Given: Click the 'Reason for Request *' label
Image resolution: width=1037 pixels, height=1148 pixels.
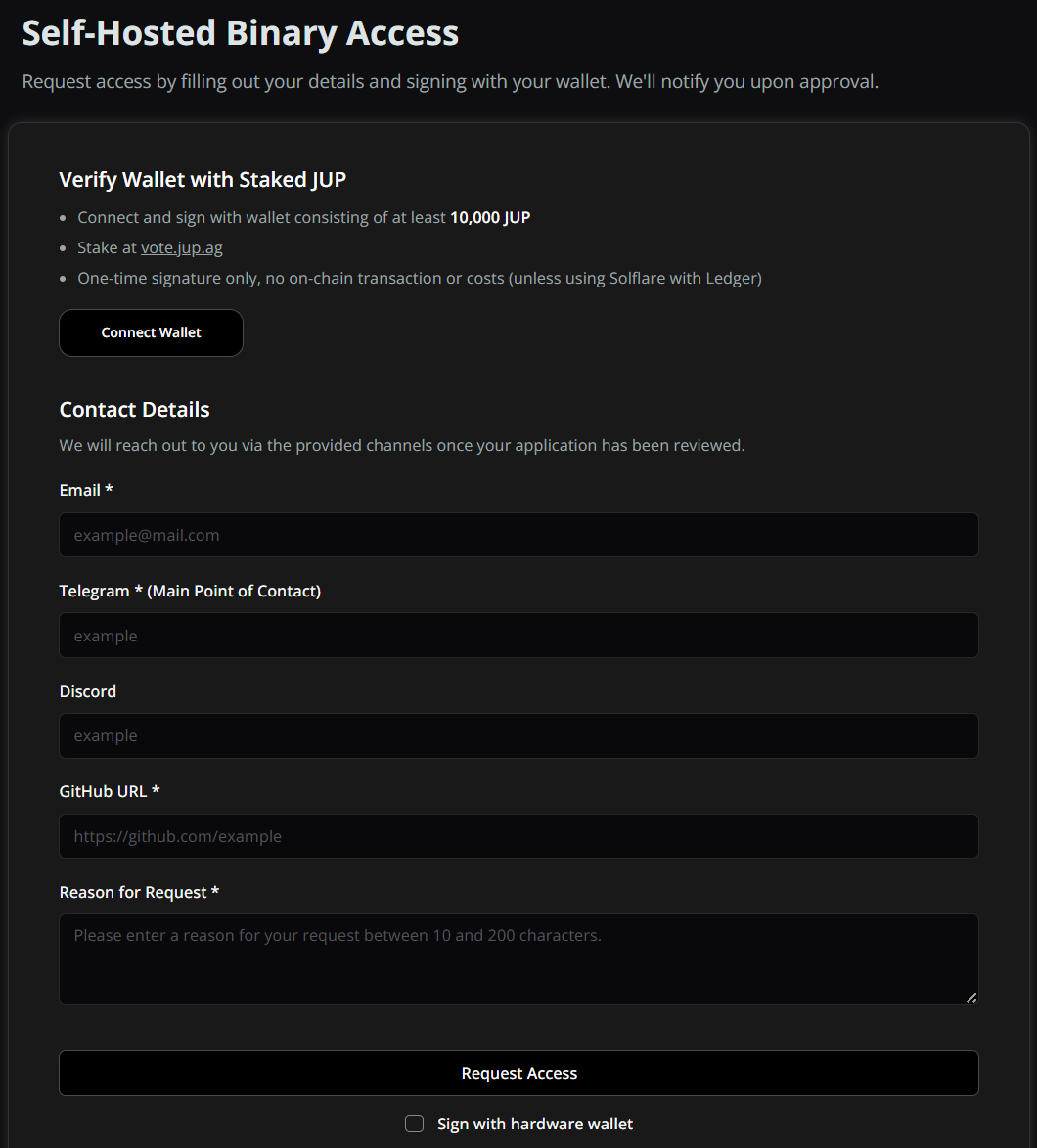Looking at the screenshot, I should [139, 892].
